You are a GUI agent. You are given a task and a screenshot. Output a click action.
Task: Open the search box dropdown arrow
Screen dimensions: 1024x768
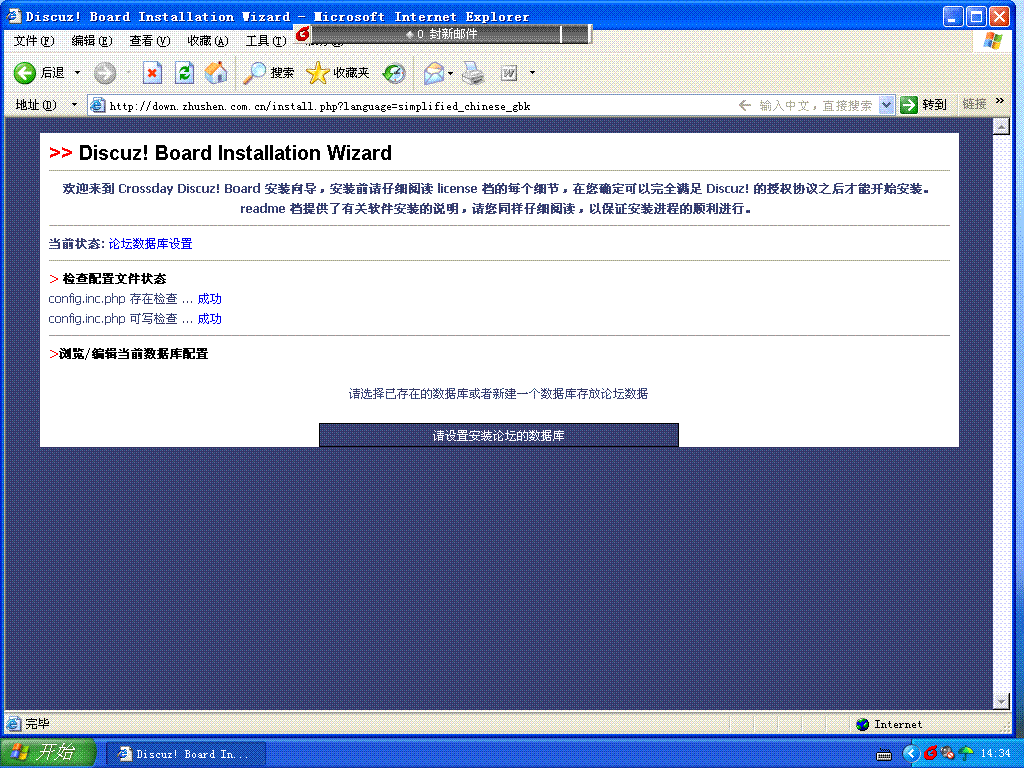point(886,104)
